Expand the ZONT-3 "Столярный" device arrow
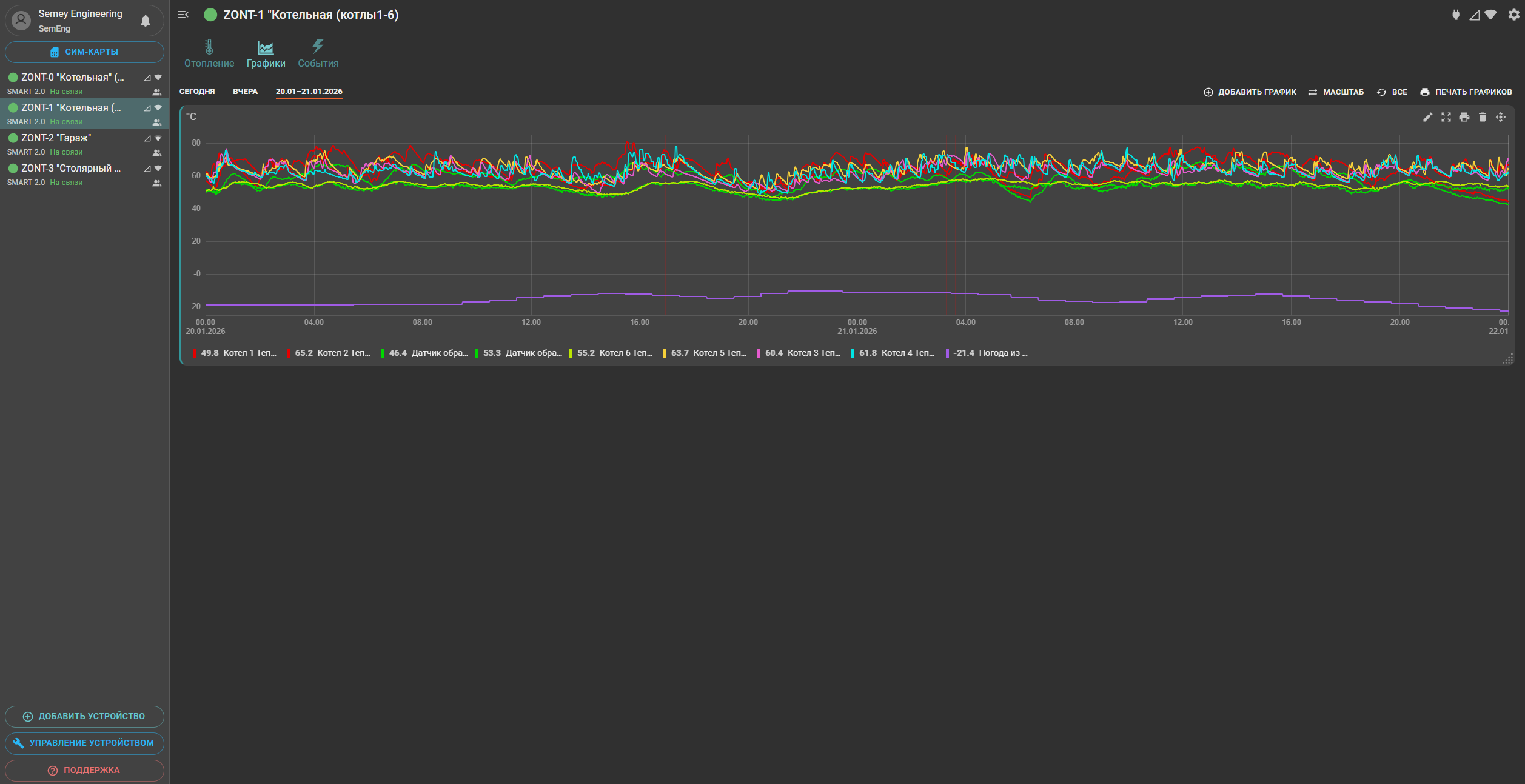 click(158, 169)
